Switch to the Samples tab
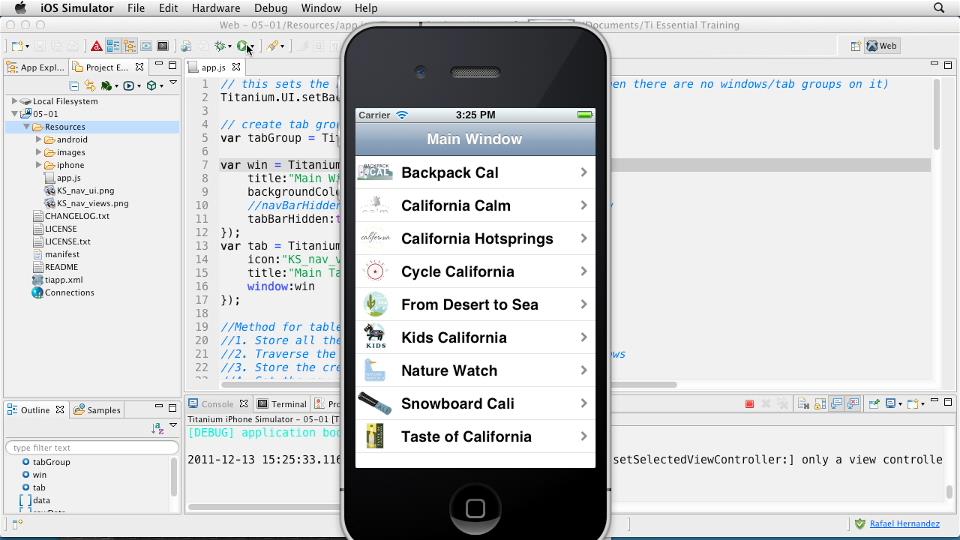This screenshot has width=960, height=540. [97, 410]
